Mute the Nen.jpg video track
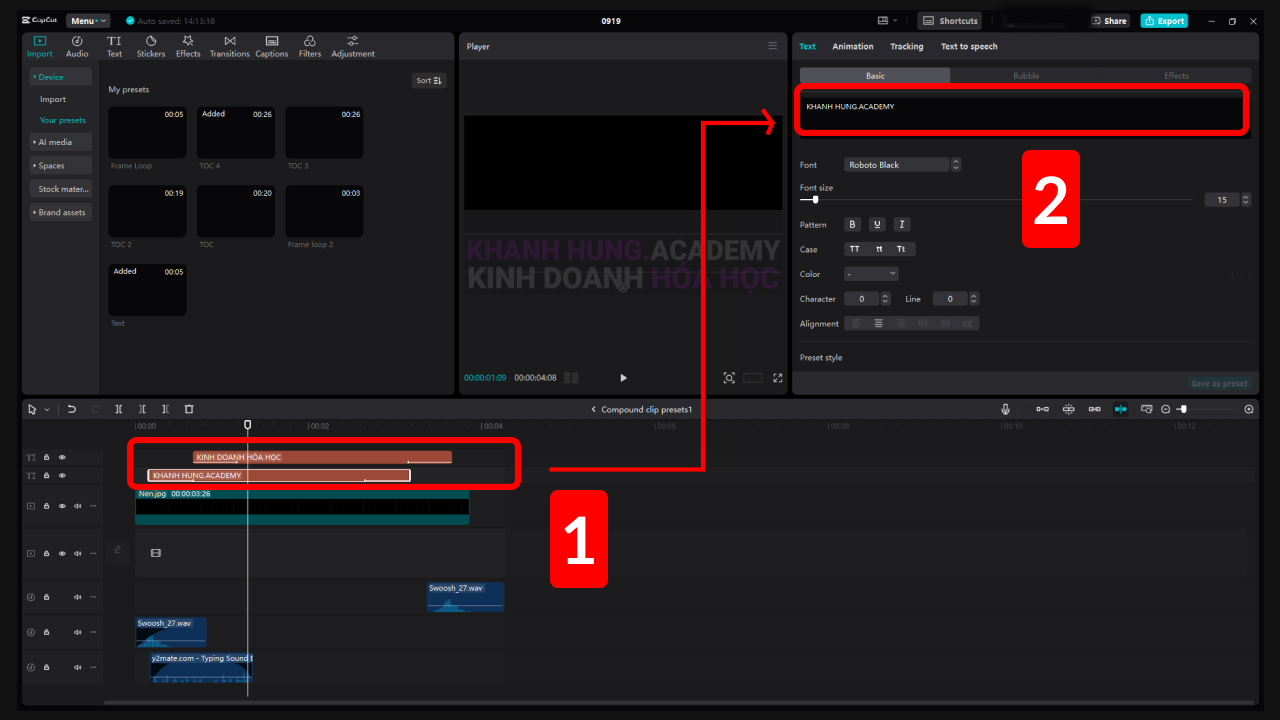1280x720 pixels. click(78, 506)
